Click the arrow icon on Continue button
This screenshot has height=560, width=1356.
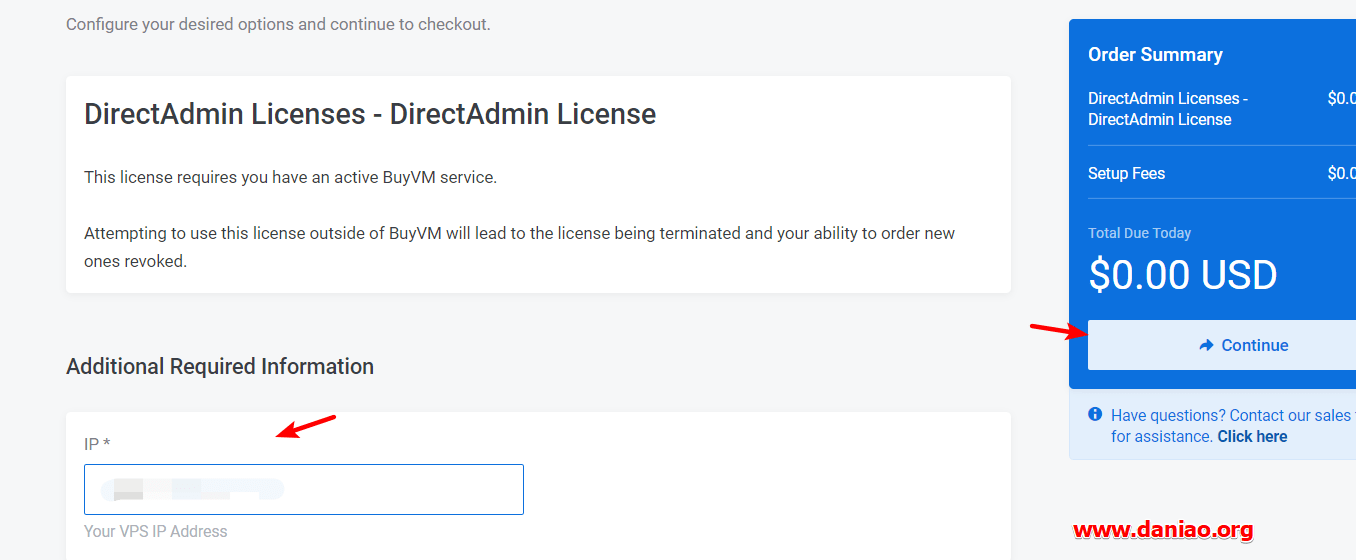pyautogui.click(x=1206, y=345)
